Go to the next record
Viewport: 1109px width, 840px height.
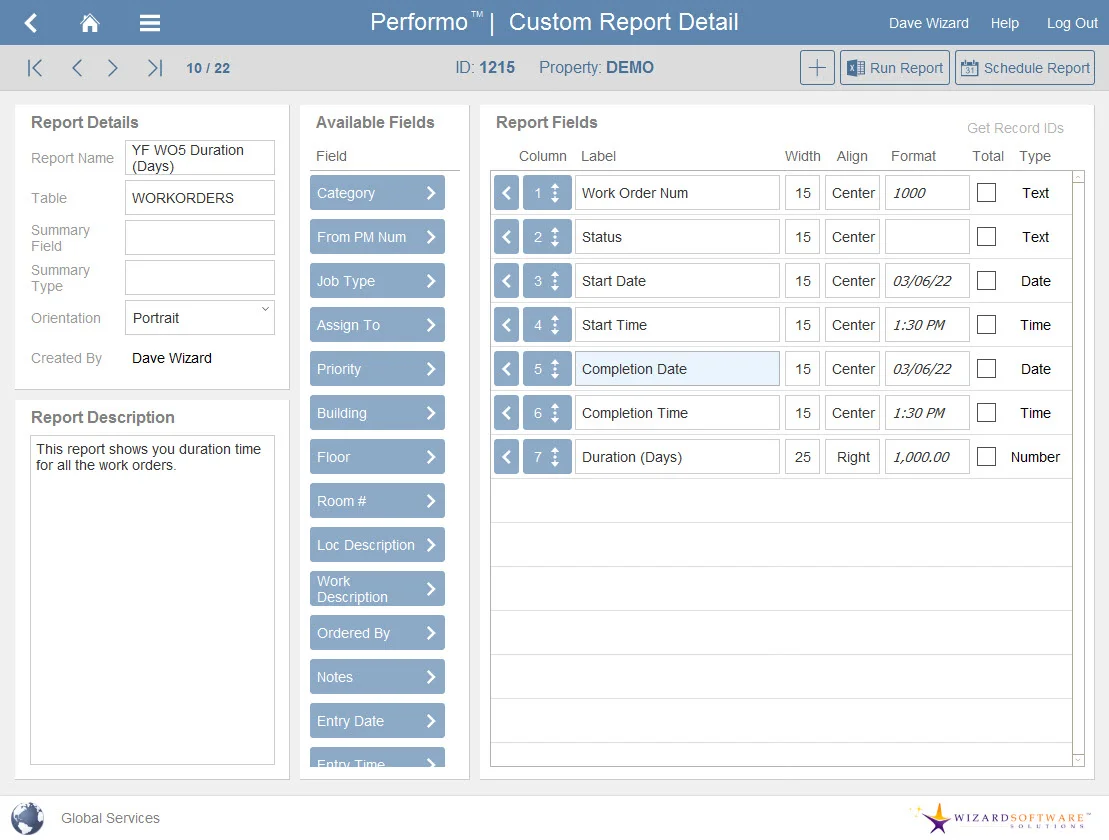point(112,68)
